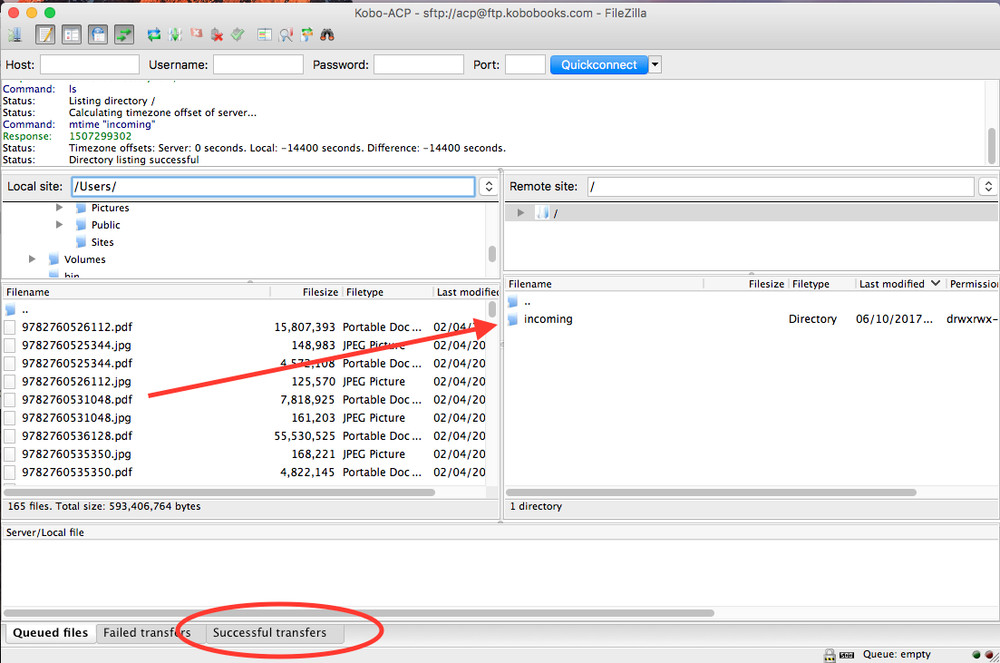The width and height of the screenshot is (1000, 663).
Task: Expand the Volumes tree item
Action: click(32, 259)
